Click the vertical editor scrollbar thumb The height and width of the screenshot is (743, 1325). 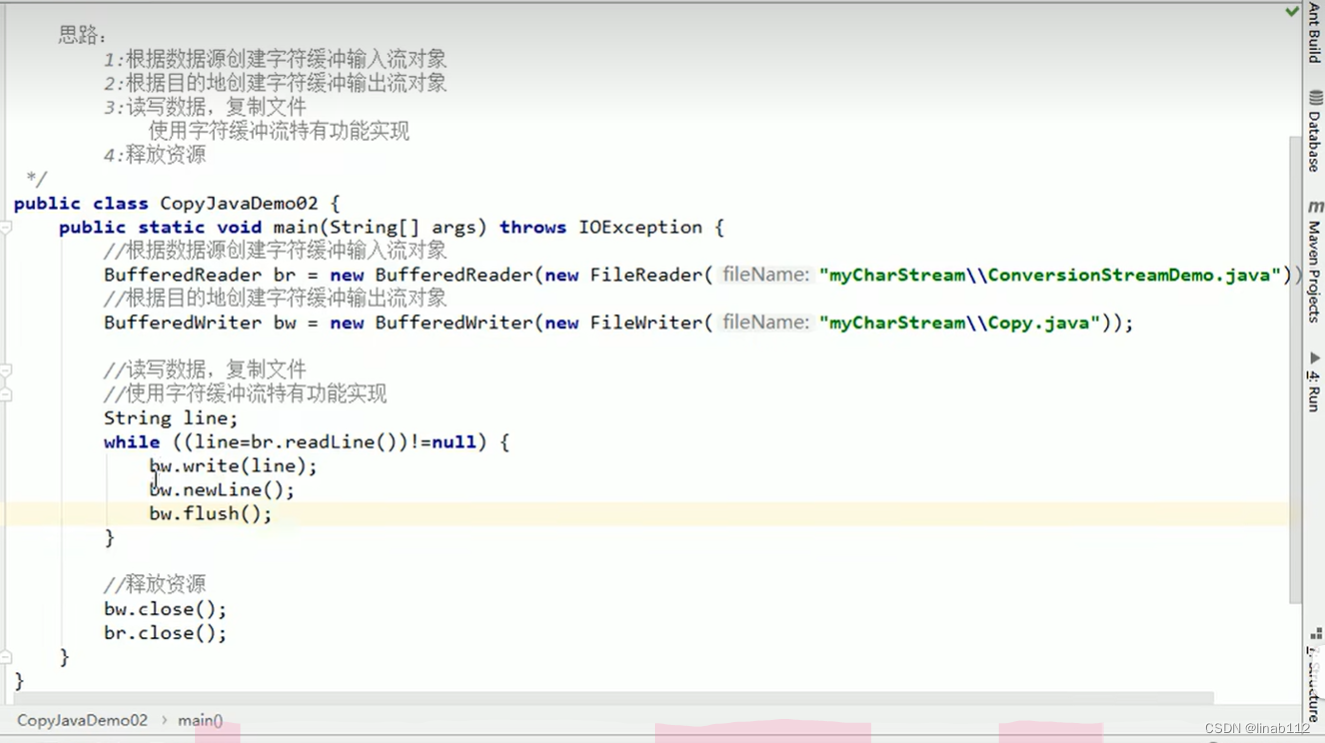pos(1296,370)
